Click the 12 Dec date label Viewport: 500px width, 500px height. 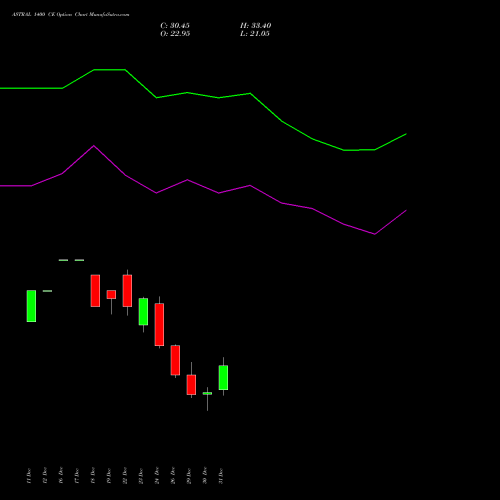45,476
